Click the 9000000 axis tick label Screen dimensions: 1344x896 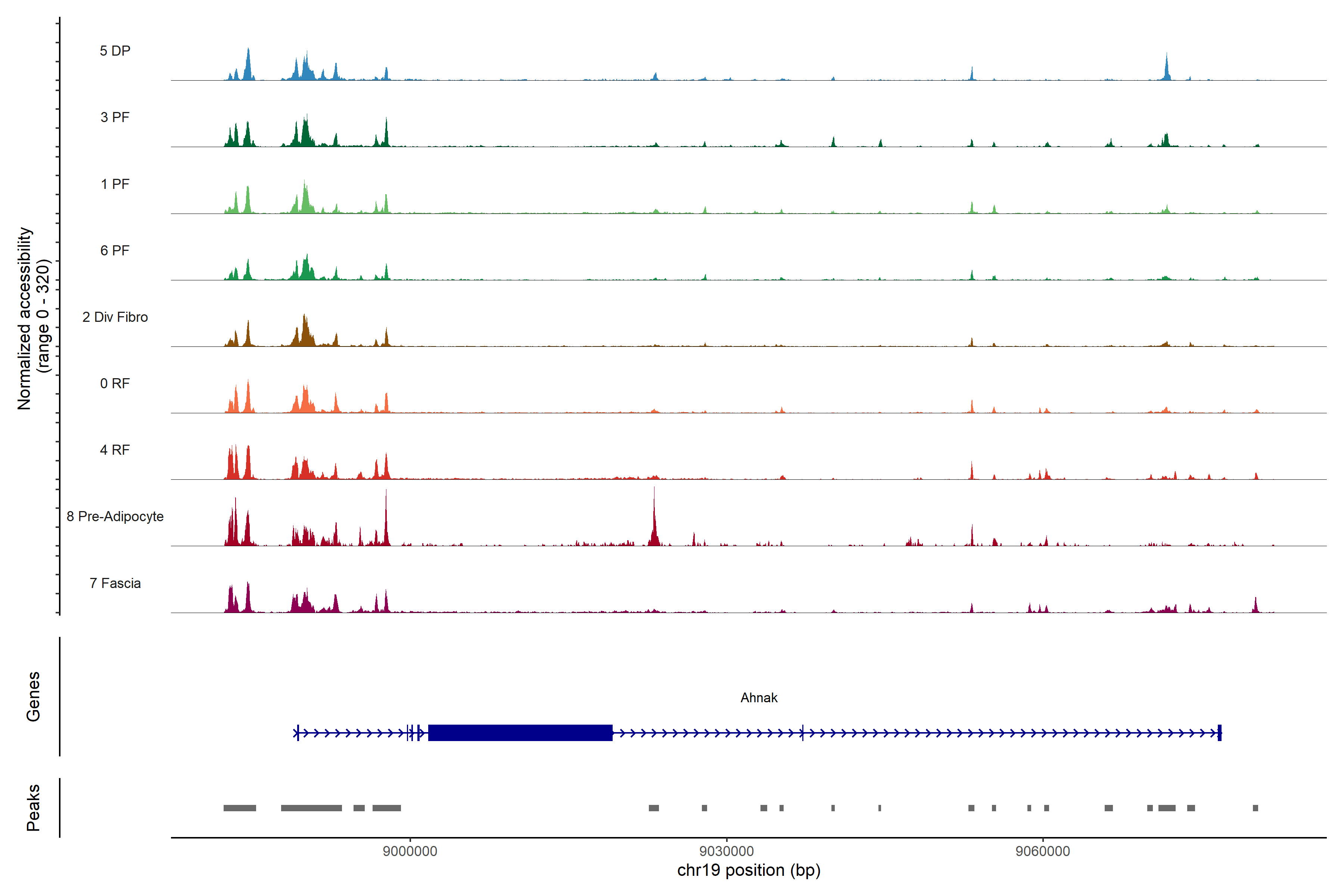(410, 851)
